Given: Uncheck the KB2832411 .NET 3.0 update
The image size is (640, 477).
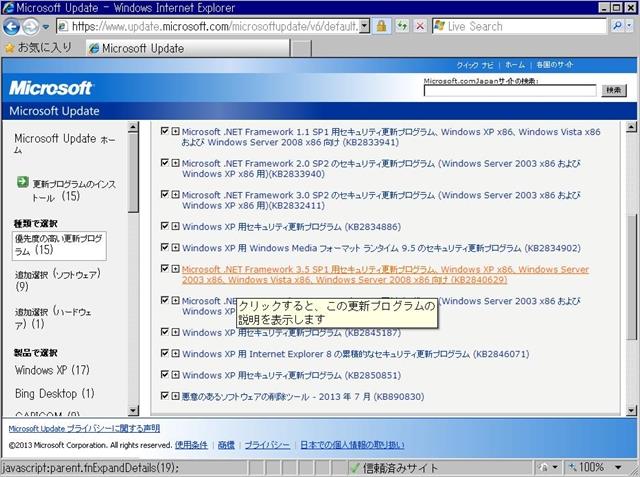Looking at the screenshot, I should [164, 194].
